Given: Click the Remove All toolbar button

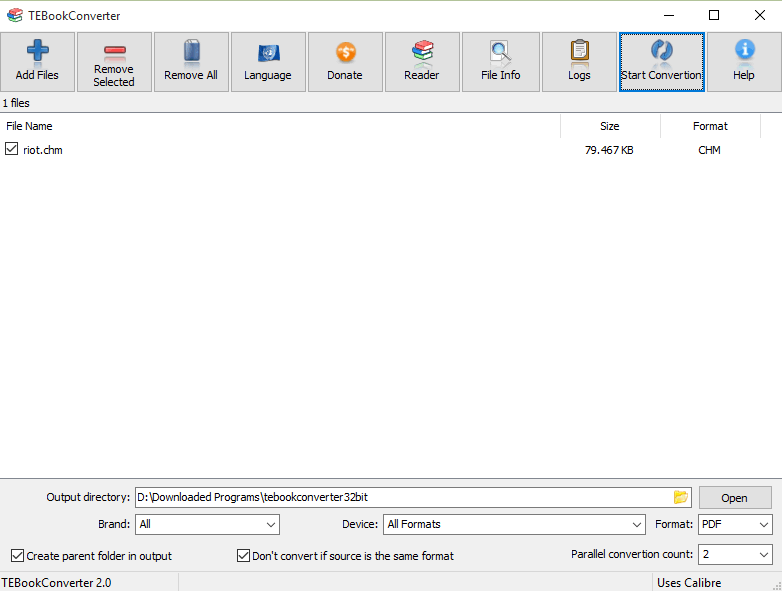Looking at the screenshot, I should pos(191,62).
